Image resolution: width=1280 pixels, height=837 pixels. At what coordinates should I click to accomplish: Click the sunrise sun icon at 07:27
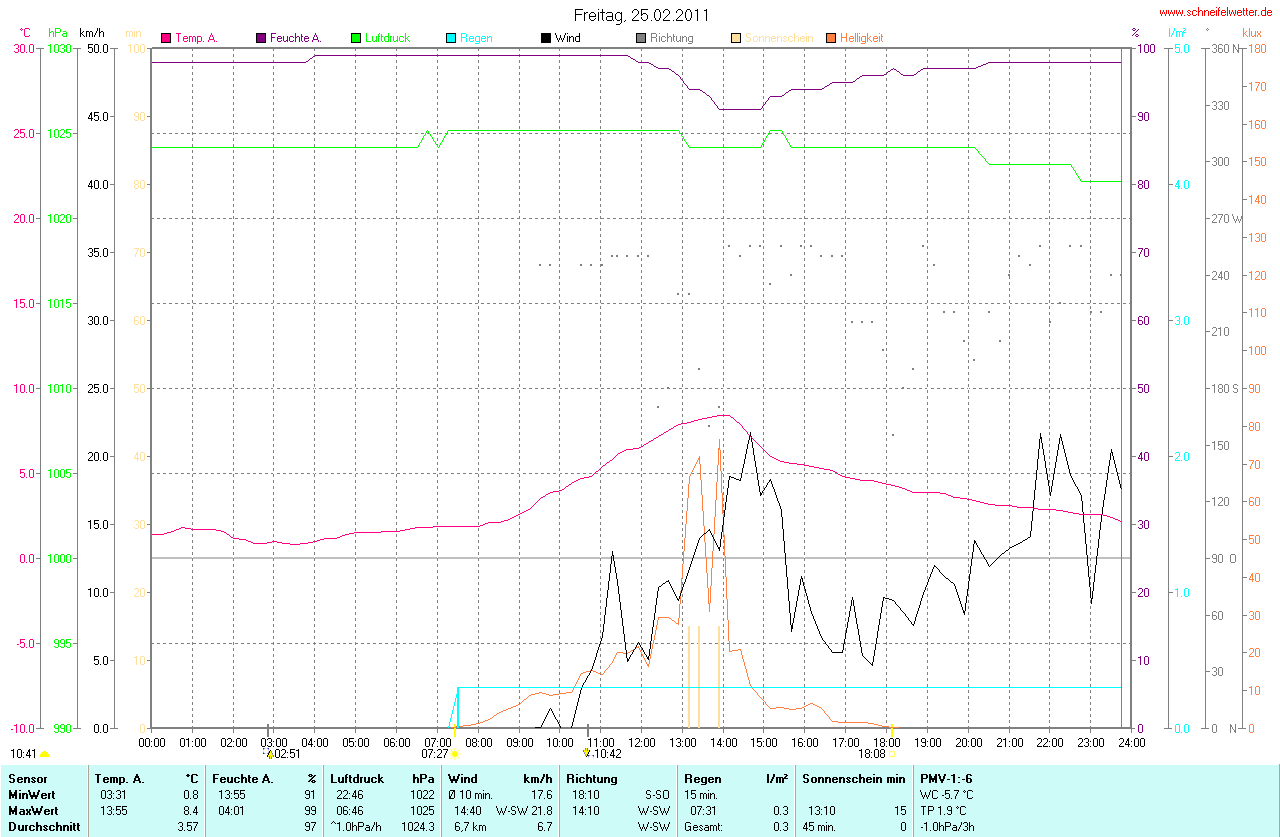[x=455, y=754]
